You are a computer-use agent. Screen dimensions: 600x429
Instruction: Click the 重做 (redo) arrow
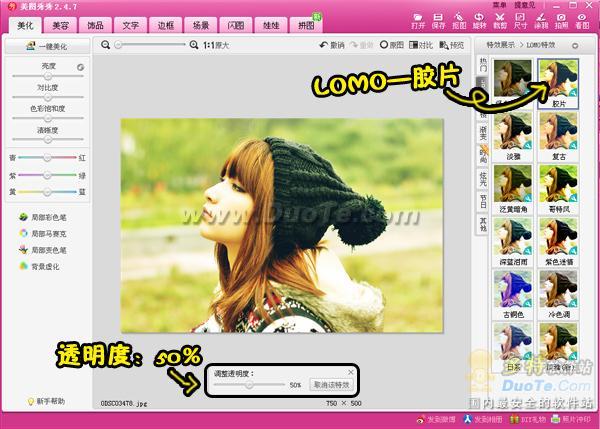362,45
